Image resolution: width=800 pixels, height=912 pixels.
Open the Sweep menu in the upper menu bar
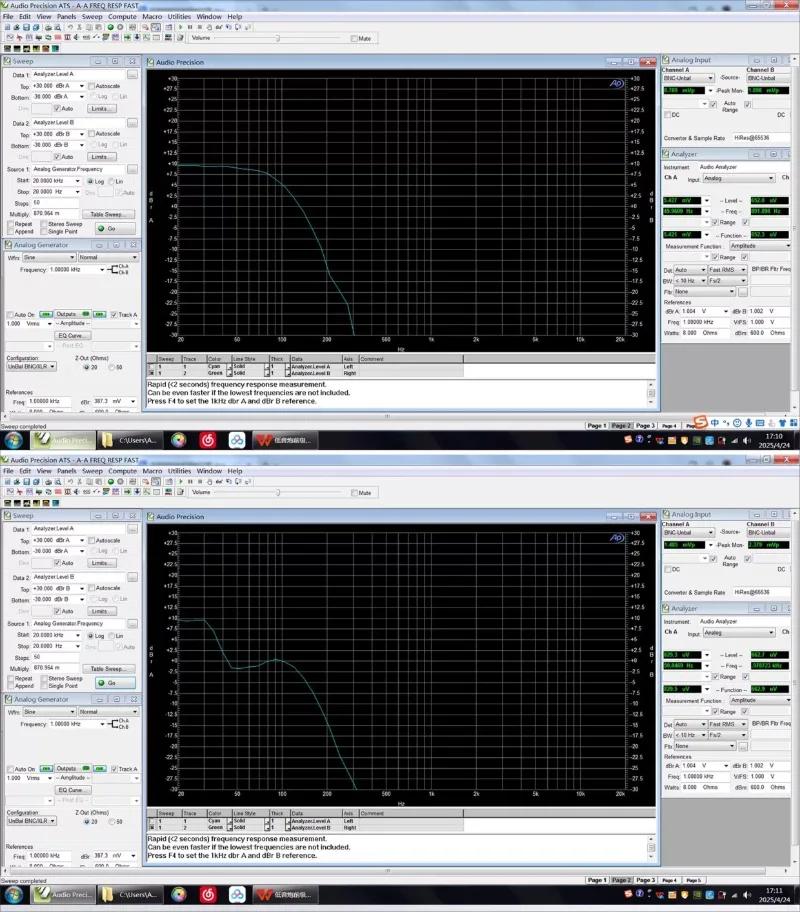coord(92,17)
